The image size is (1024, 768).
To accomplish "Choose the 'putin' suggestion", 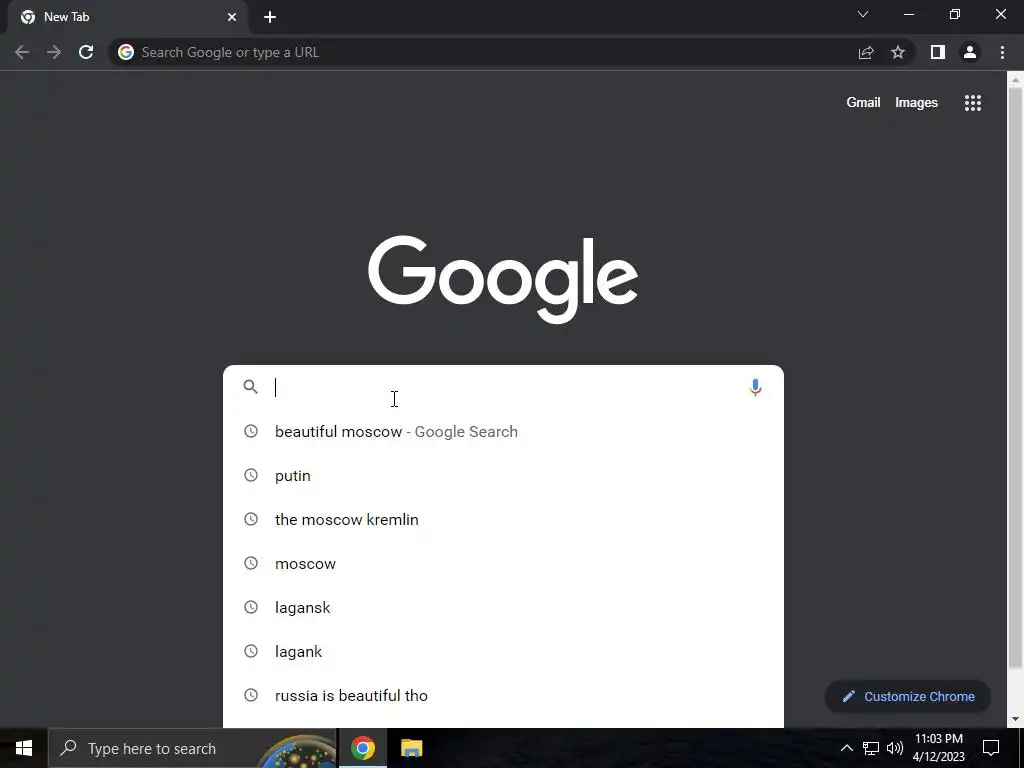I will [x=503, y=475].
